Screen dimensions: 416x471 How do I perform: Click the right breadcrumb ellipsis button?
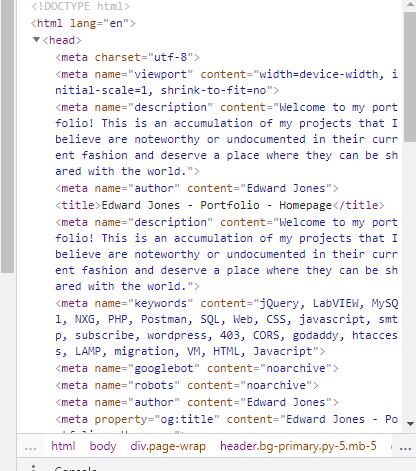tap(405, 447)
